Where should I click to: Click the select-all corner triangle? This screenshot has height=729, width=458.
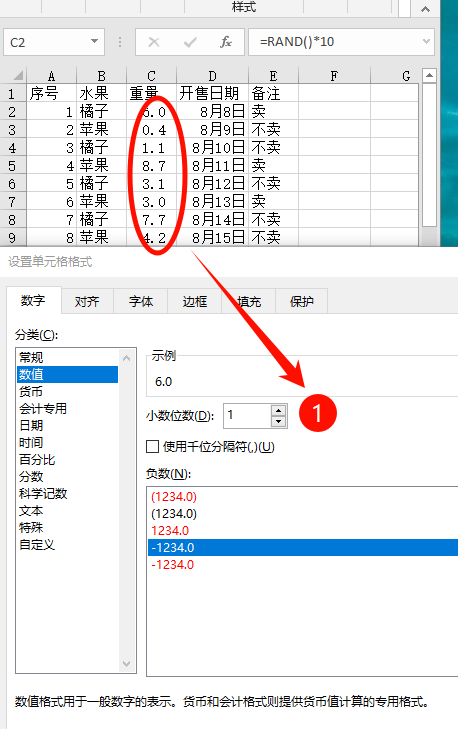(17, 76)
